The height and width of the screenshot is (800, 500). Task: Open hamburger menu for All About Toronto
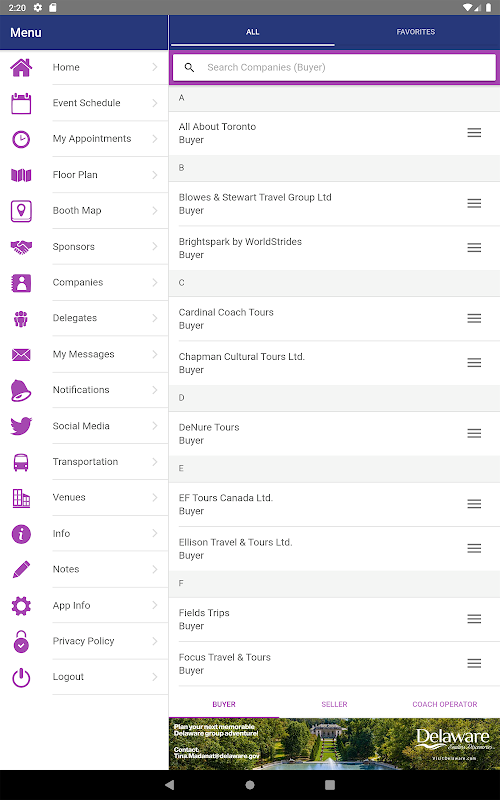474,133
